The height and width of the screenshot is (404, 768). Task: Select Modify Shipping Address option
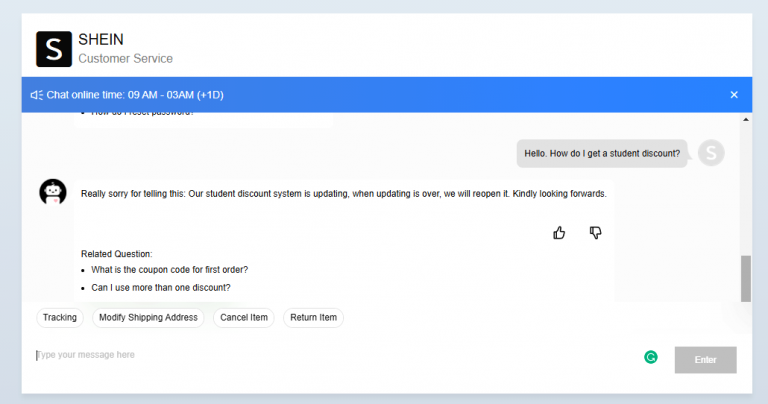tap(150, 318)
